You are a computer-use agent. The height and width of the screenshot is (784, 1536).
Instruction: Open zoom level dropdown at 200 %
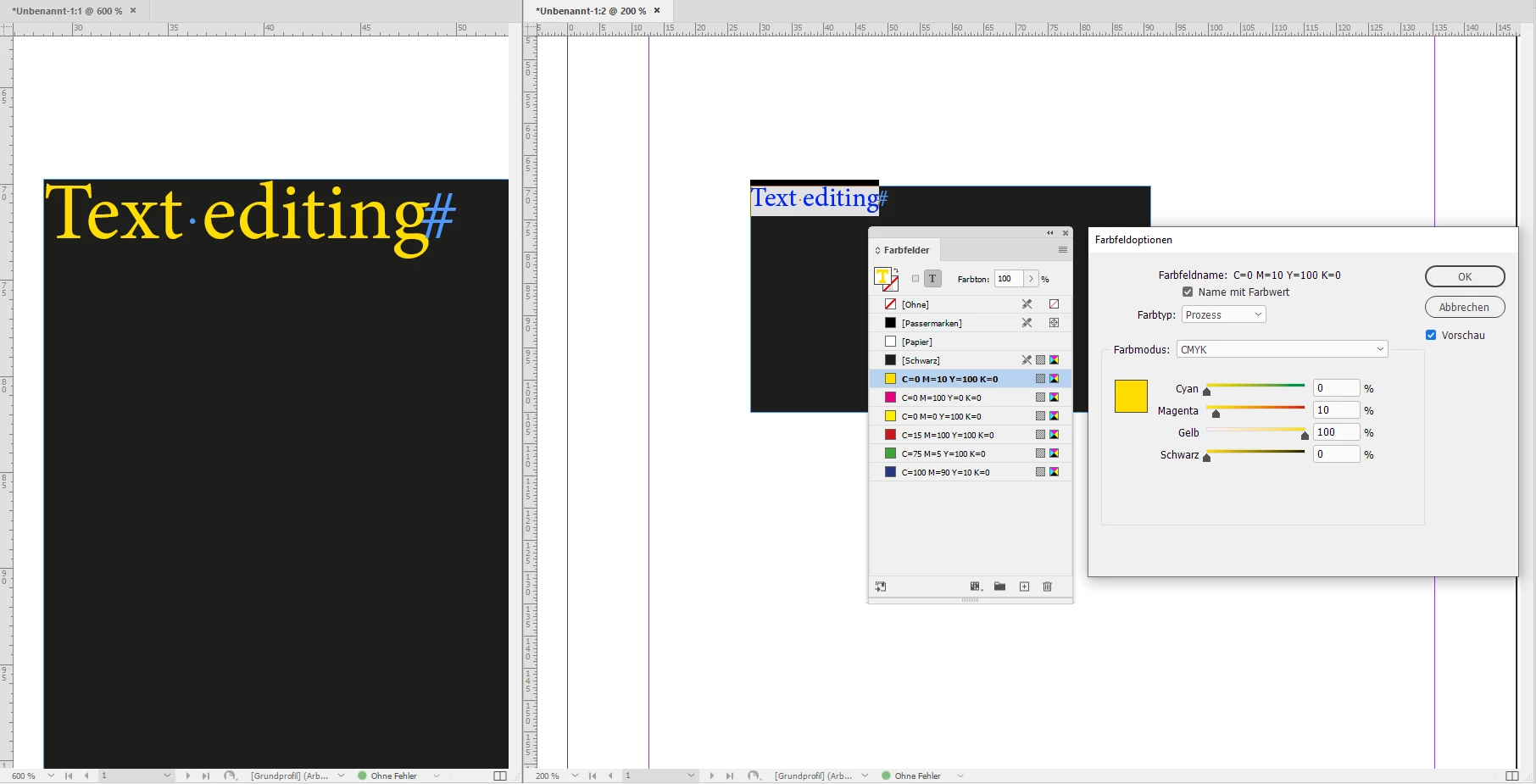[575, 776]
